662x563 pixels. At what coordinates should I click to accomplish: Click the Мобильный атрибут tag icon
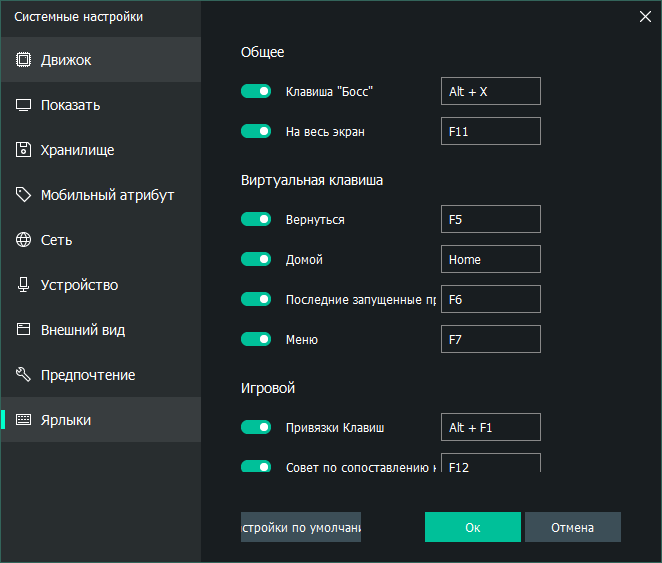point(23,195)
